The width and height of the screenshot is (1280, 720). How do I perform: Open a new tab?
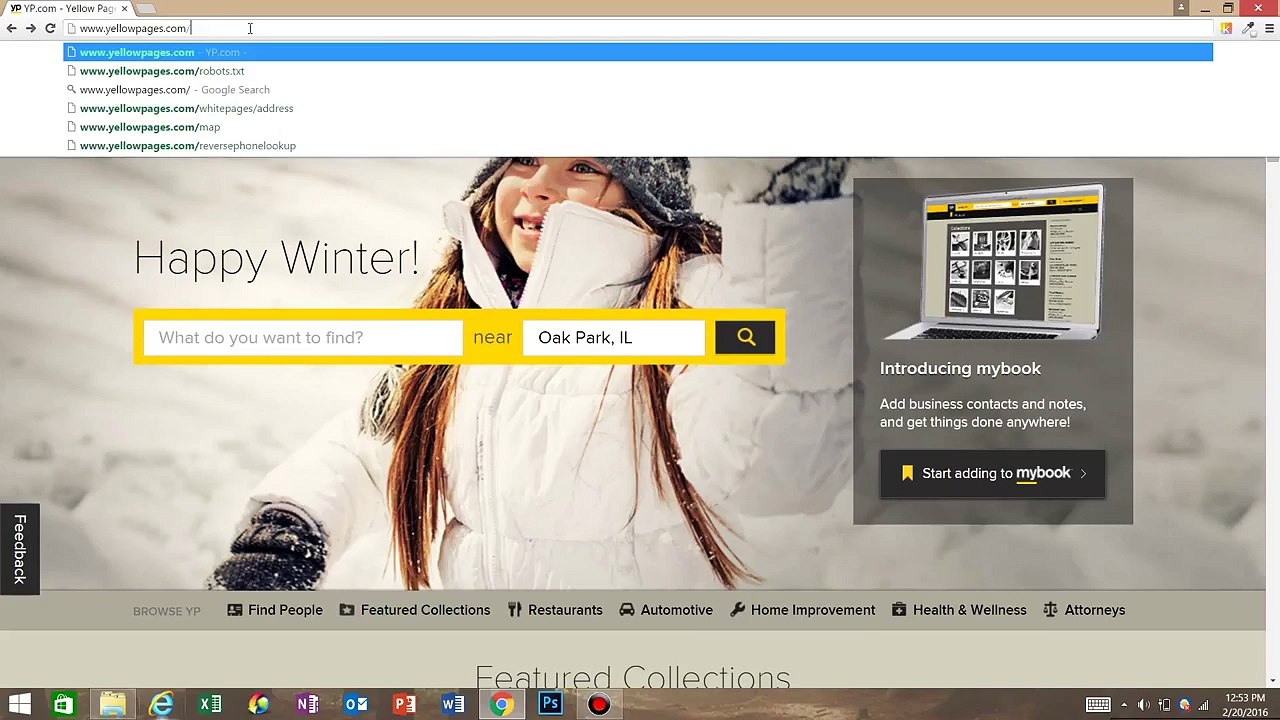point(146,9)
